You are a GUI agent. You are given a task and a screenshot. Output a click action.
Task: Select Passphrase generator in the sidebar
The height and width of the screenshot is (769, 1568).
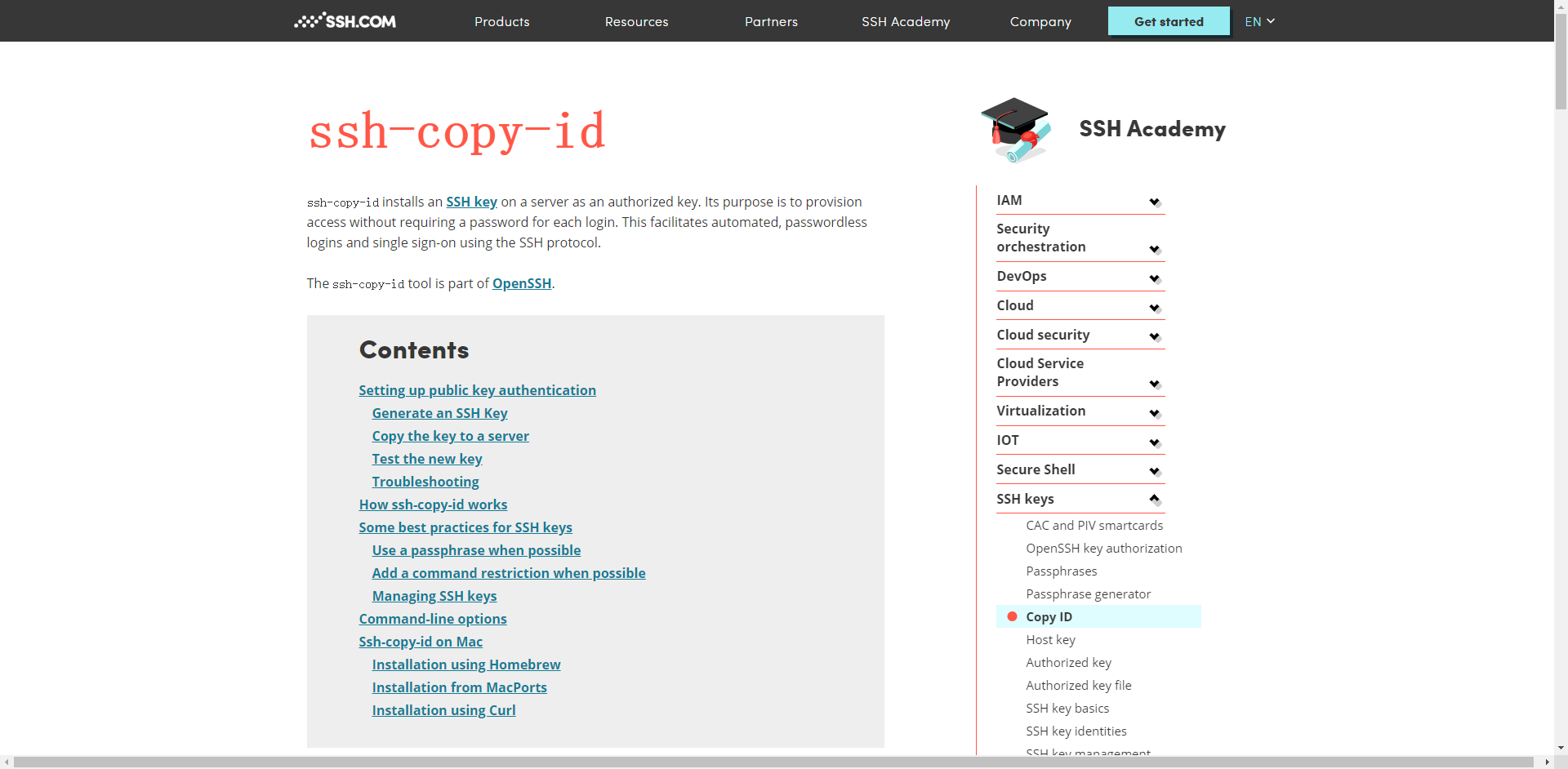click(x=1088, y=593)
